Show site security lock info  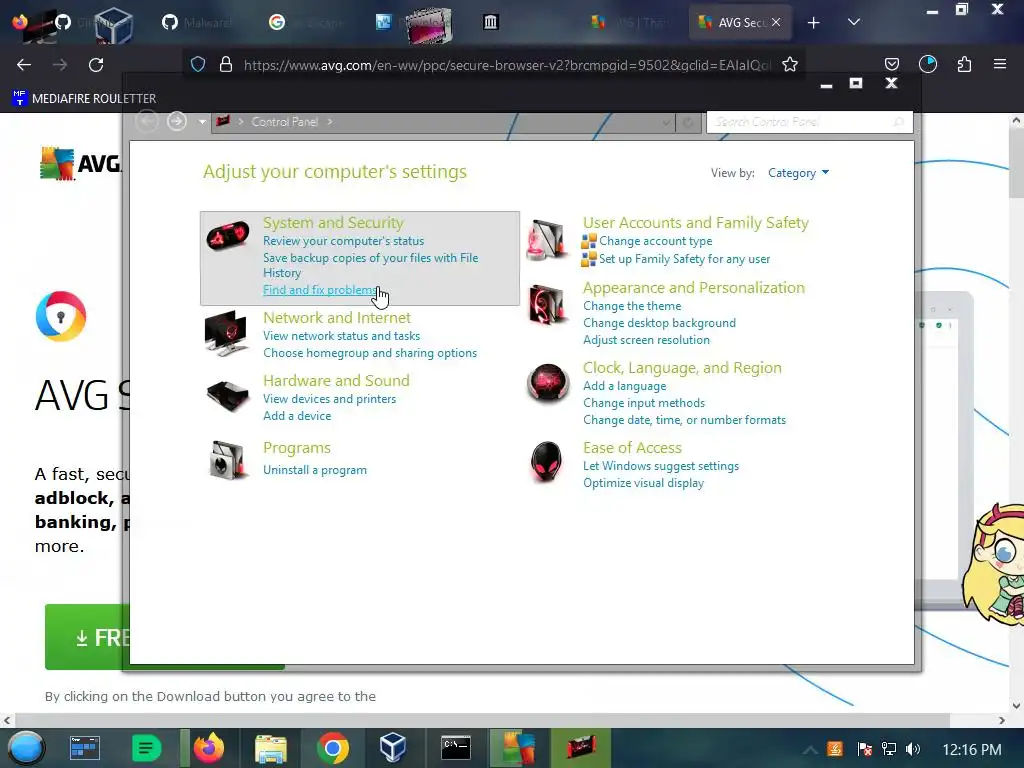coord(226,65)
